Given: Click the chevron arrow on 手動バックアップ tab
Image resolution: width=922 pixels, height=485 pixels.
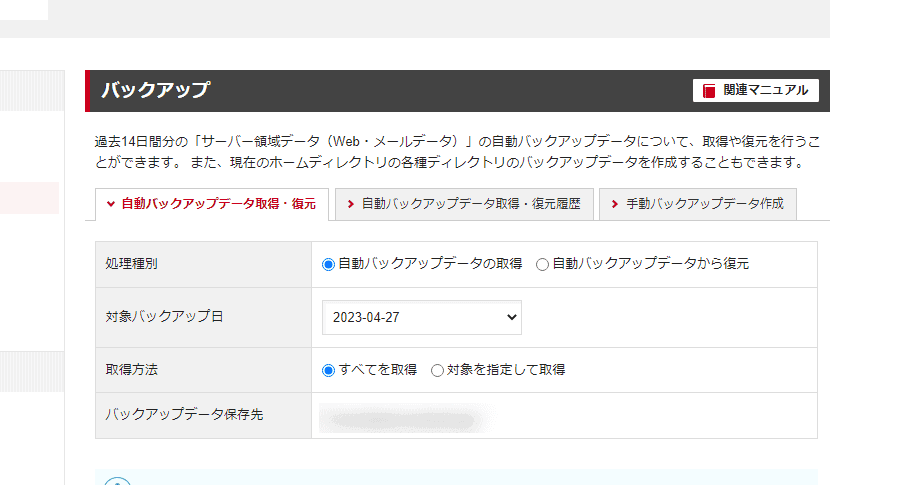Looking at the screenshot, I should pos(614,204).
